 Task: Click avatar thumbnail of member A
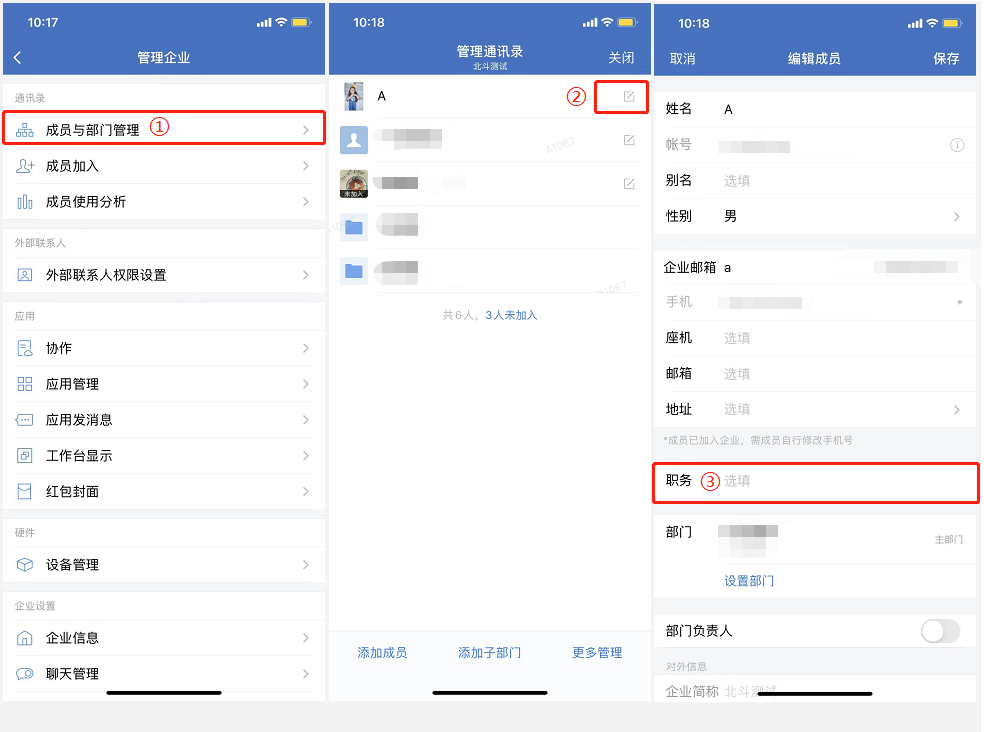coord(354,97)
